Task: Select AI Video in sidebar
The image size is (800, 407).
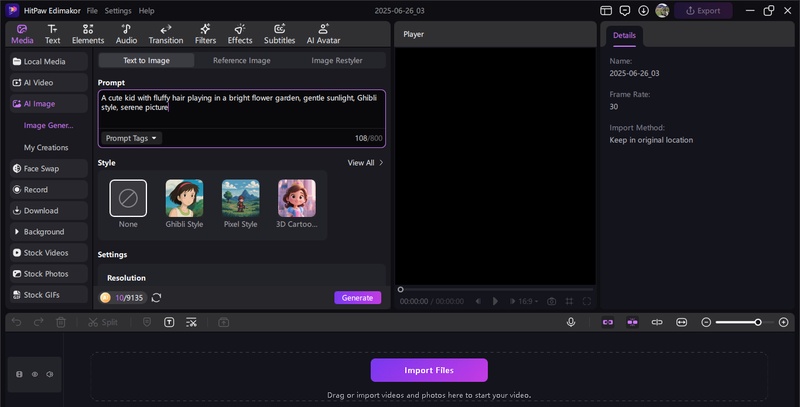Action: (48, 82)
